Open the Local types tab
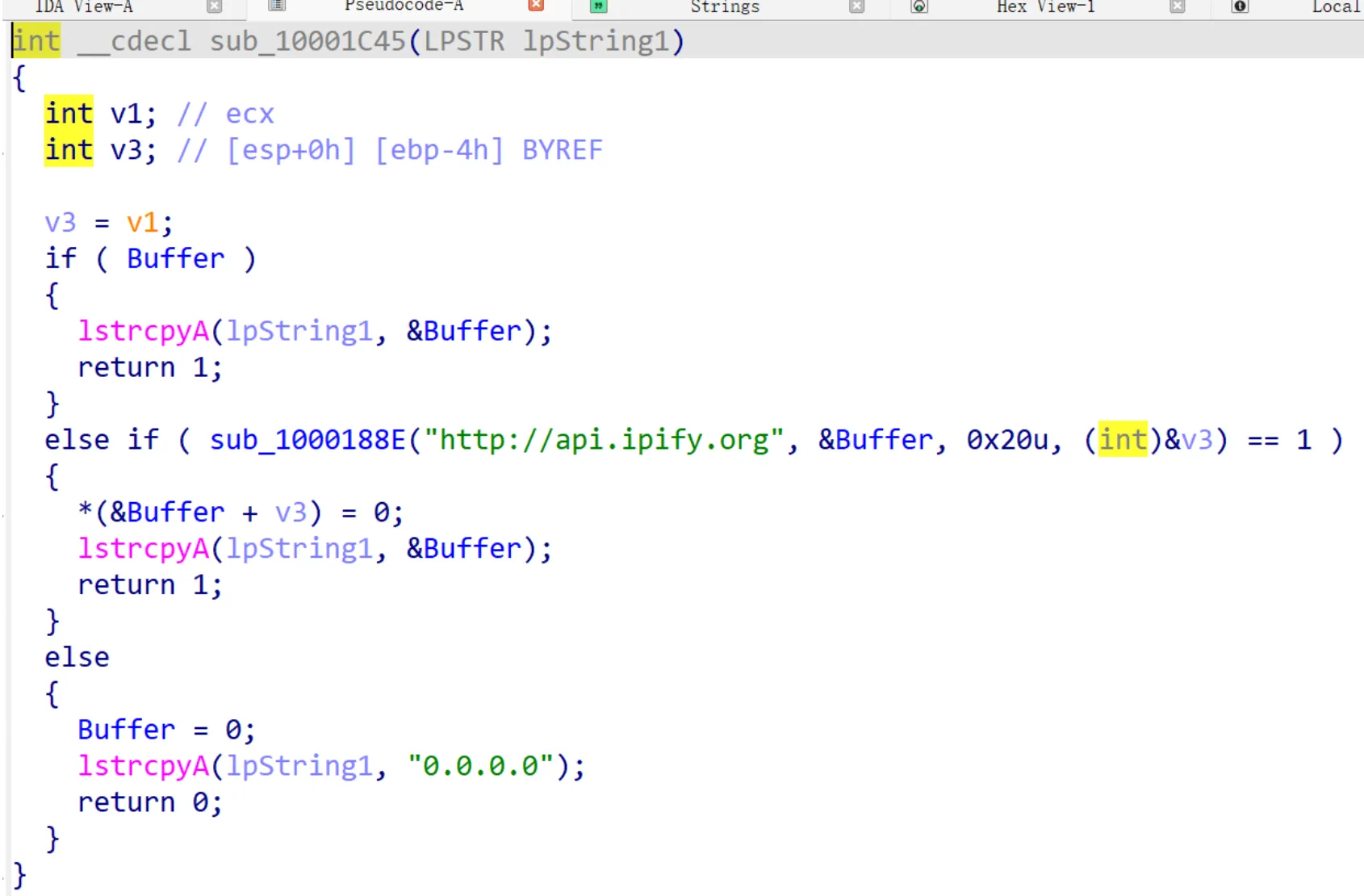Image resolution: width=1364 pixels, height=896 pixels. 1336,6
